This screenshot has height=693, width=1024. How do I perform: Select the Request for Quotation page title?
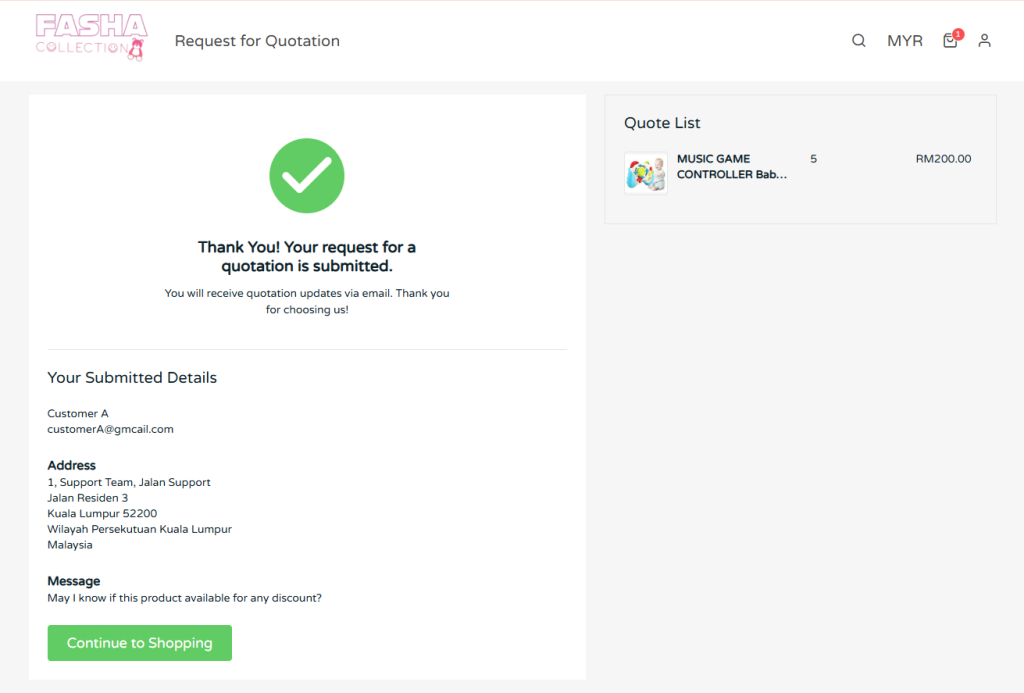click(x=257, y=40)
